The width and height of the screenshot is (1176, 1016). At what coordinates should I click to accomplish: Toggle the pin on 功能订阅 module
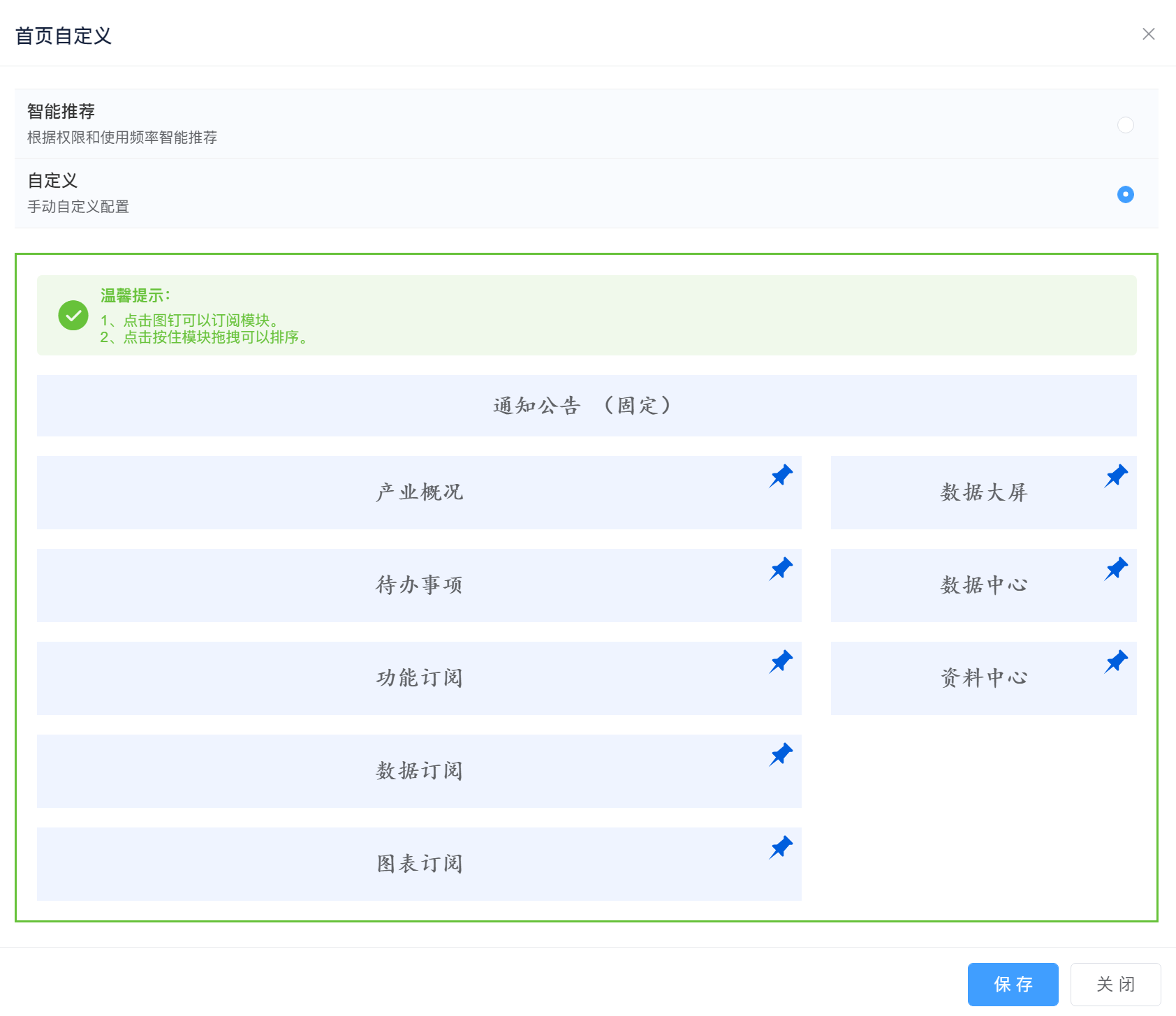[781, 662]
